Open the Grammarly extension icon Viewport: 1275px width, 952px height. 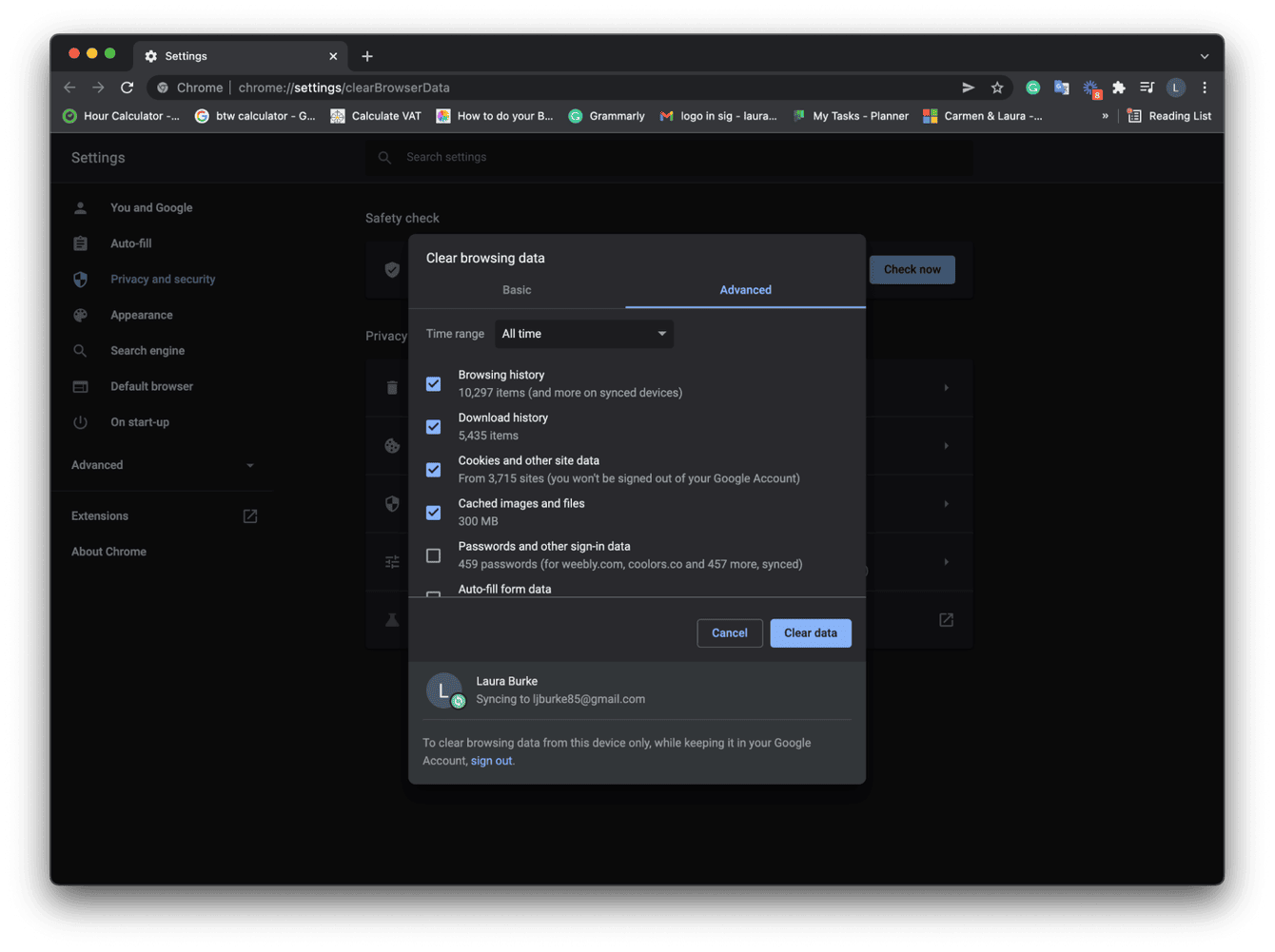pyautogui.click(x=1032, y=87)
